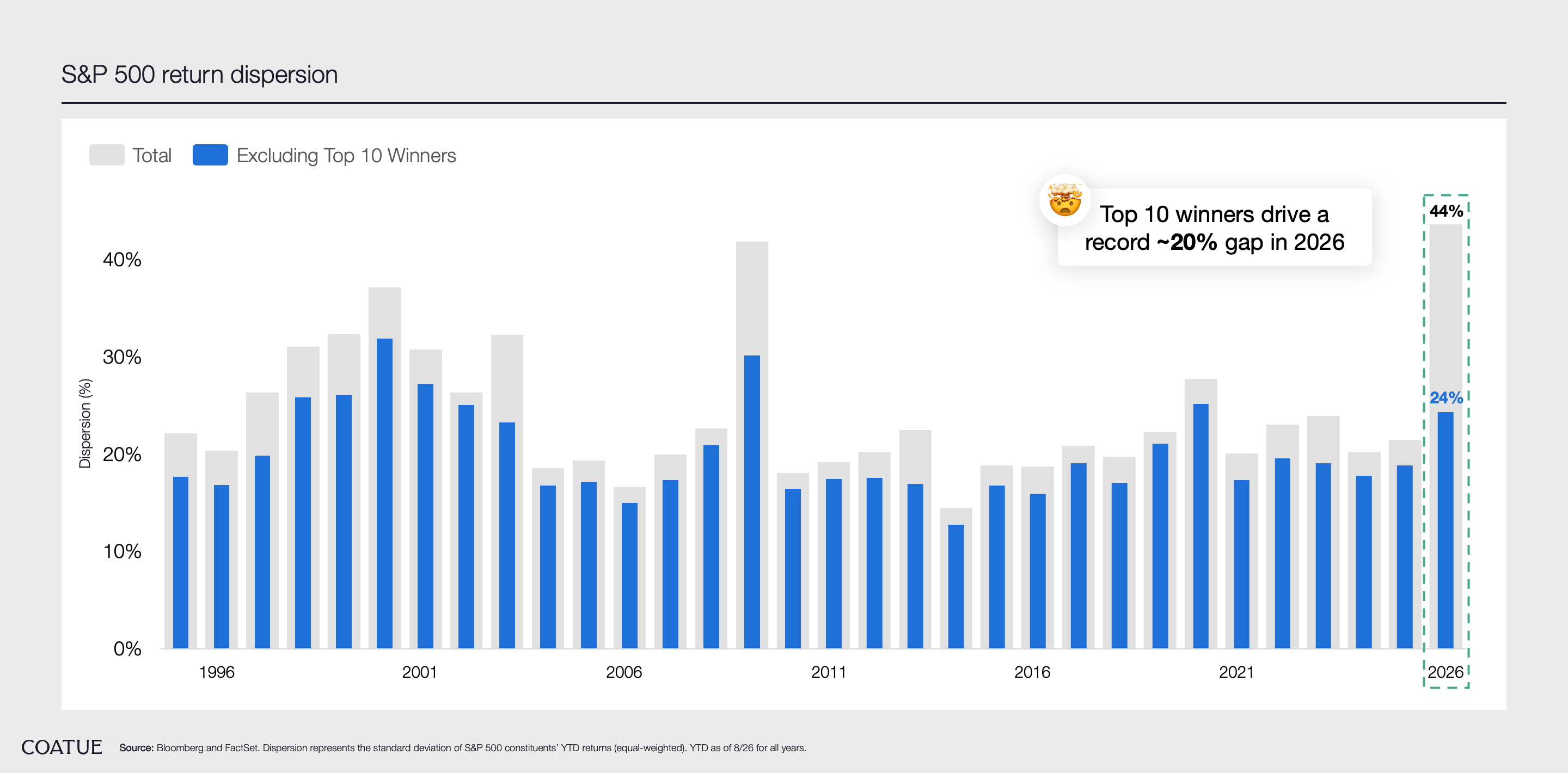Select the 'Excluding Top 10 Winners' legend label

click(x=346, y=156)
